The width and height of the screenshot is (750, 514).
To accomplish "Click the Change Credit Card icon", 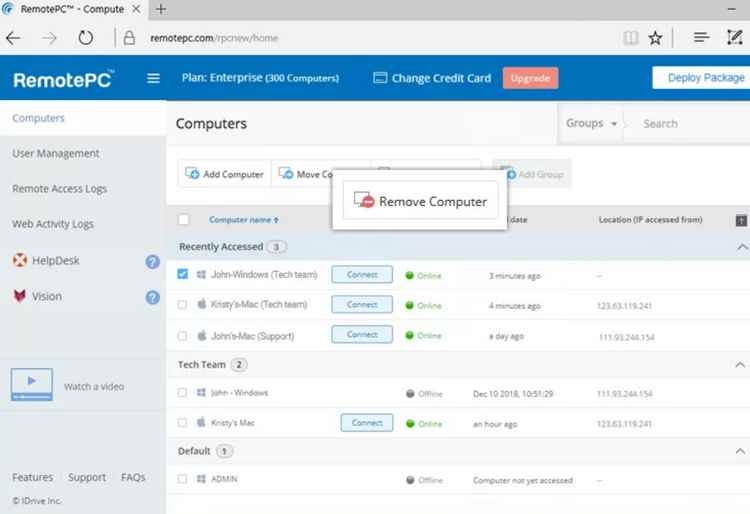I will (x=380, y=78).
